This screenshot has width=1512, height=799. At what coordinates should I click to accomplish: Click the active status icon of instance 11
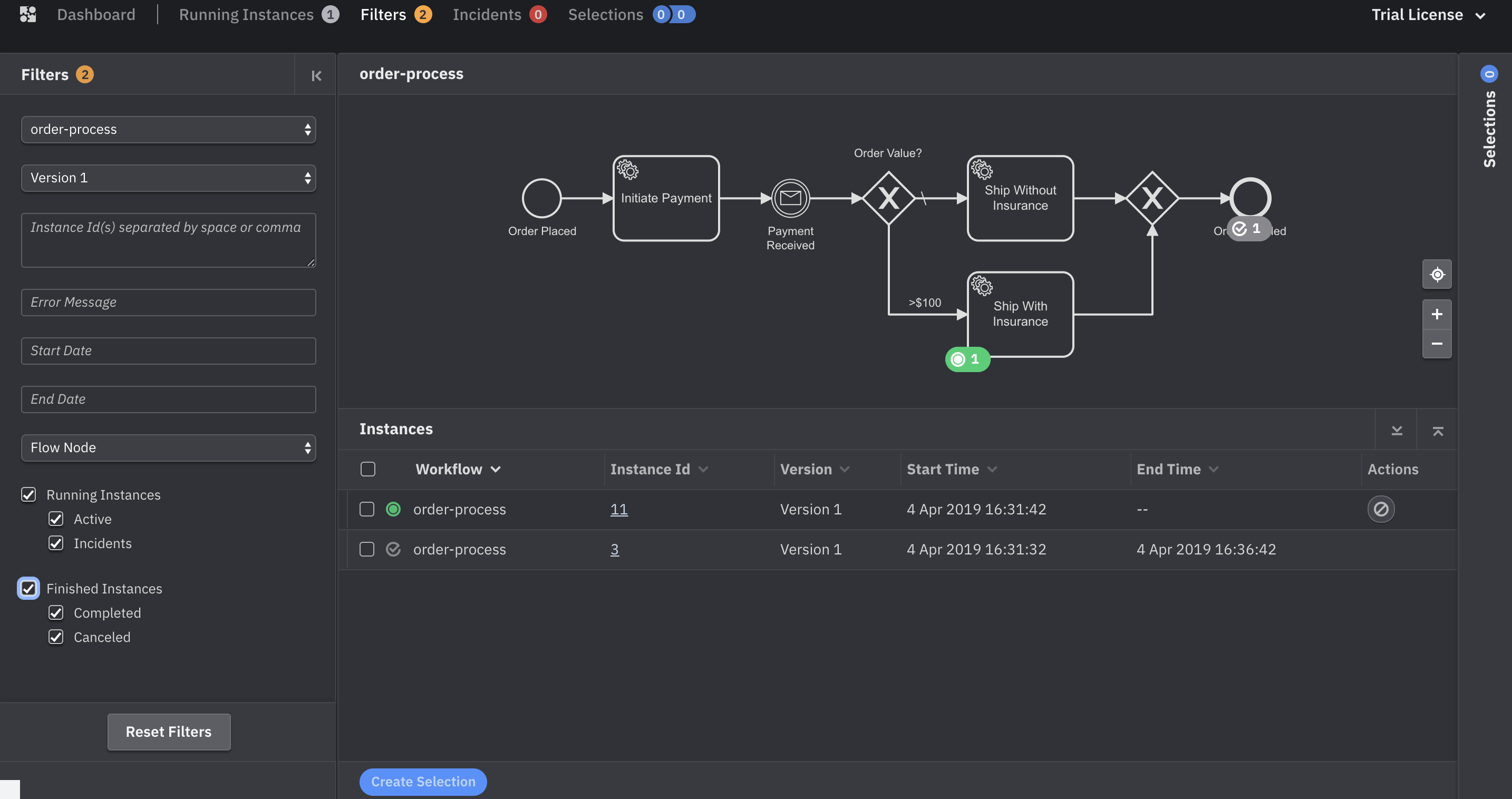(x=393, y=509)
